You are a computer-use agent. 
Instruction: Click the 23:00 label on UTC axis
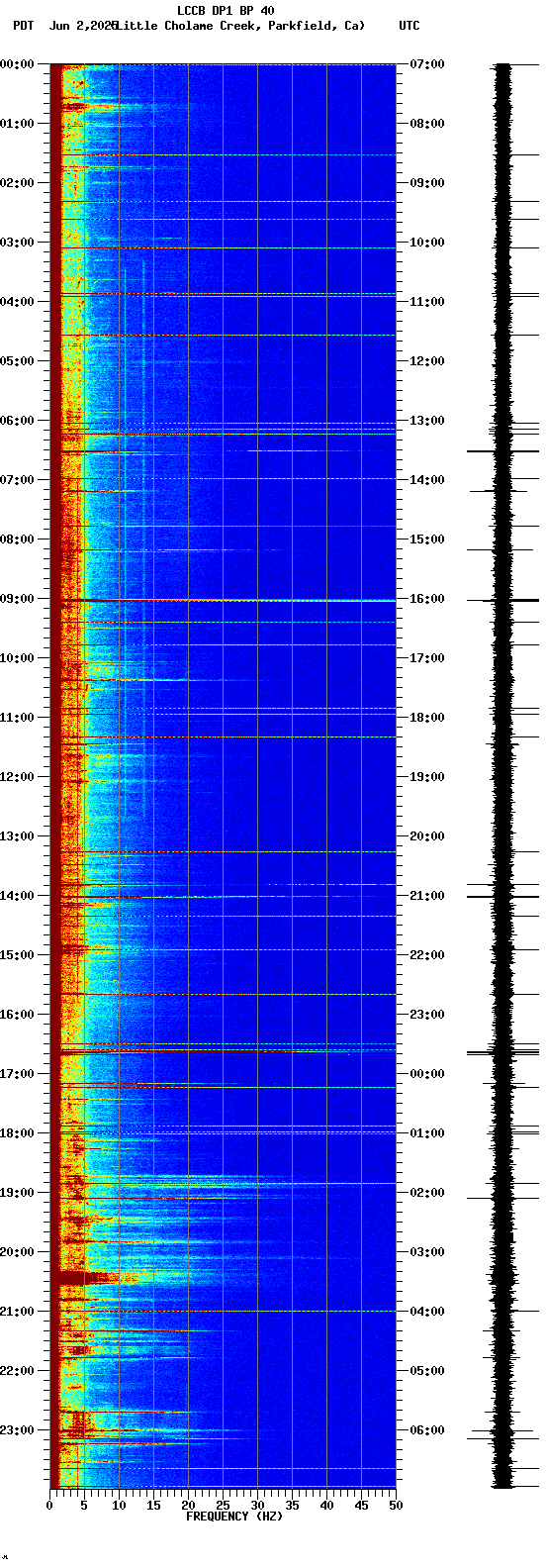coord(427,1015)
